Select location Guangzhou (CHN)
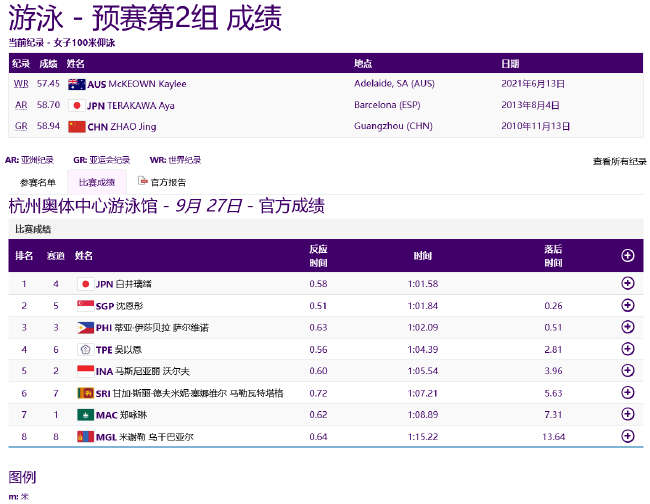 (393, 126)
